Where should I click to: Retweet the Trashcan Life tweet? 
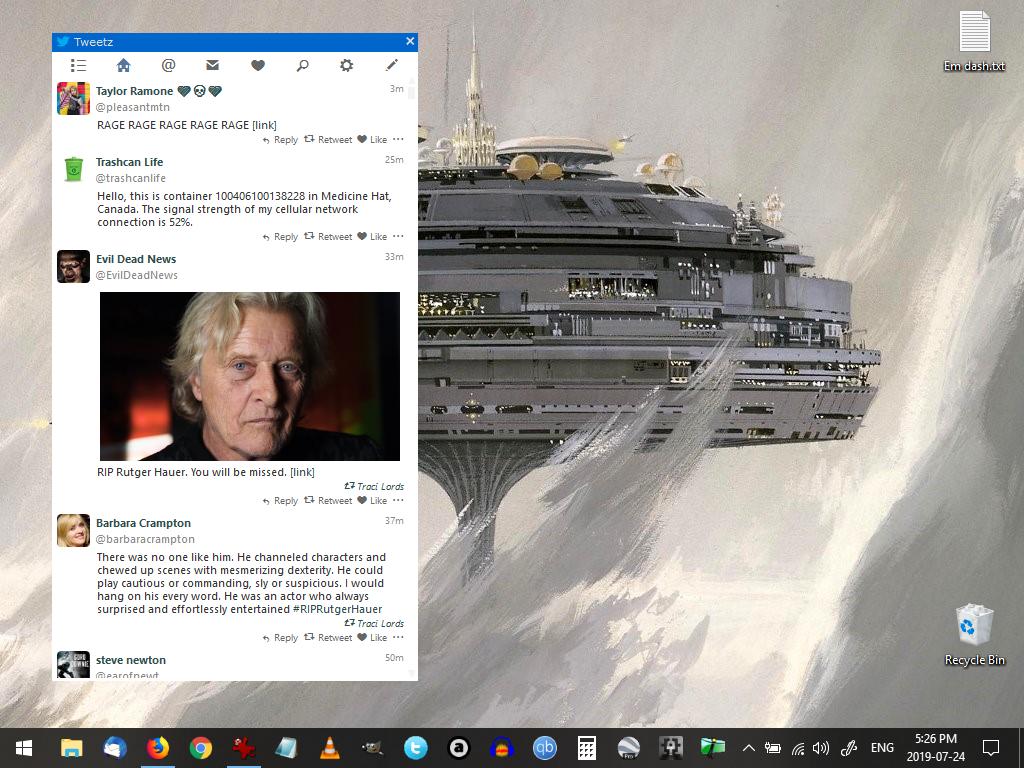tap(328, 236)
